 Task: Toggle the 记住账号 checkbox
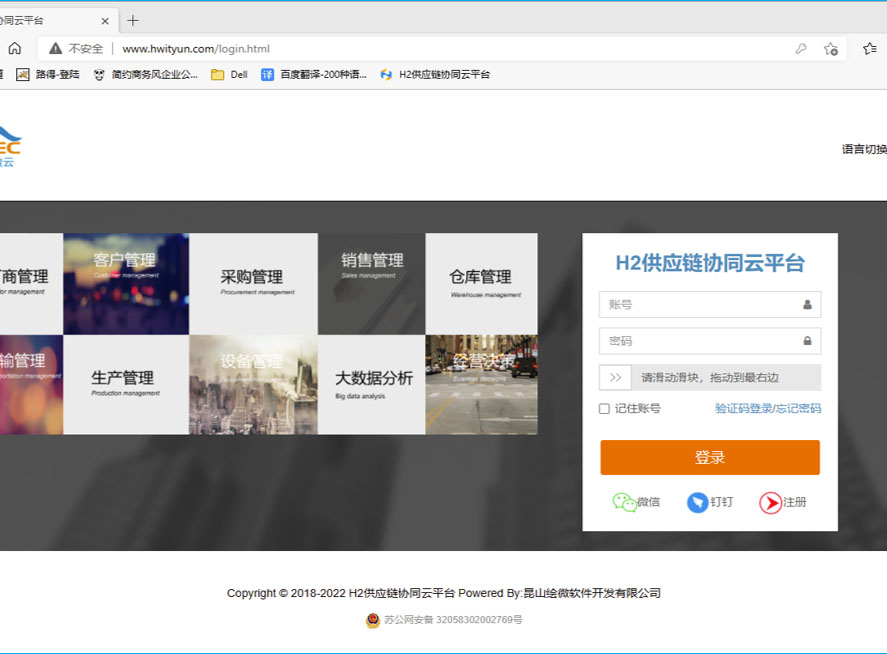pos(604,408)
